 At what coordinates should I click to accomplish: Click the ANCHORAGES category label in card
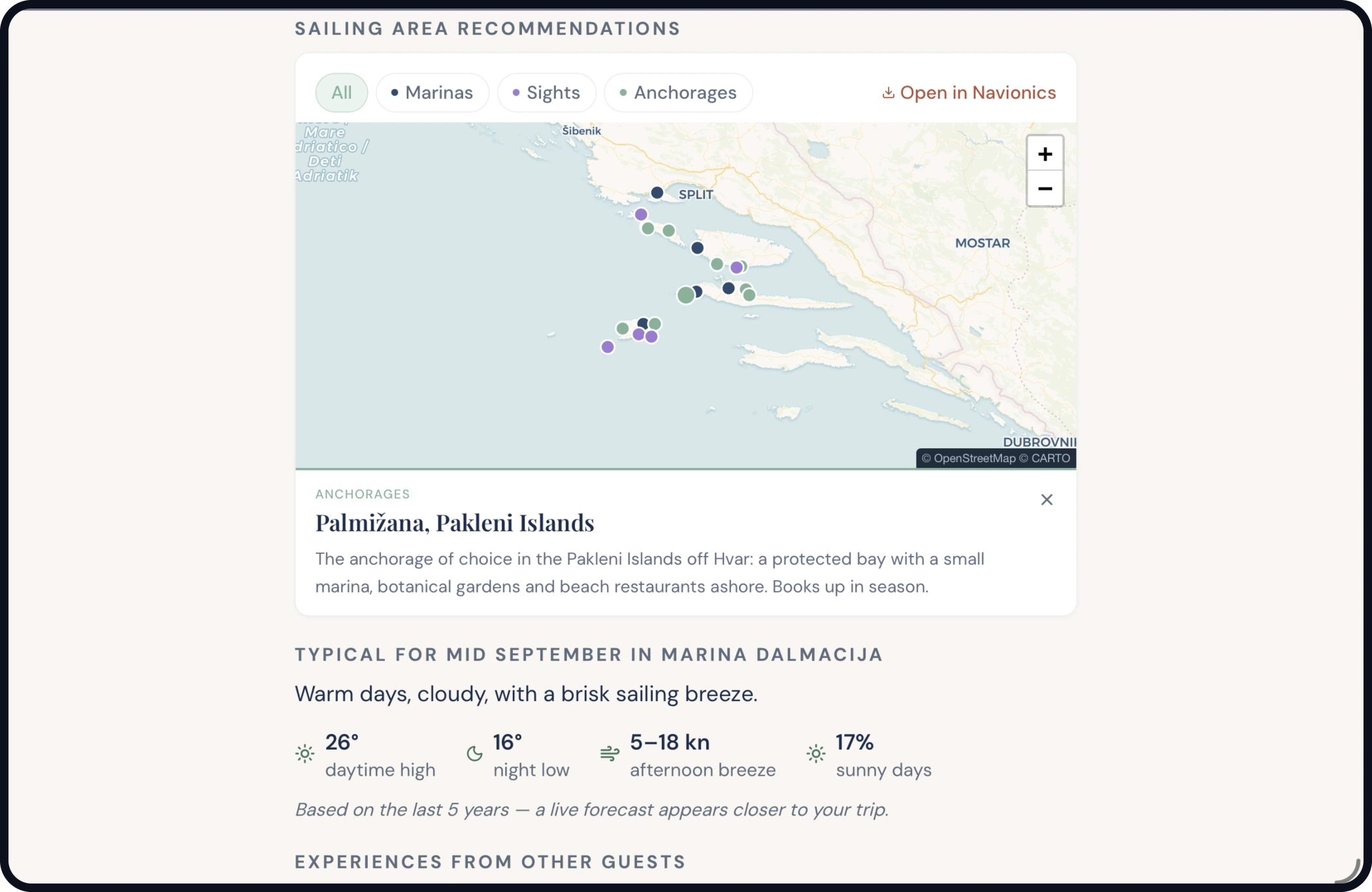pos(363,494)
